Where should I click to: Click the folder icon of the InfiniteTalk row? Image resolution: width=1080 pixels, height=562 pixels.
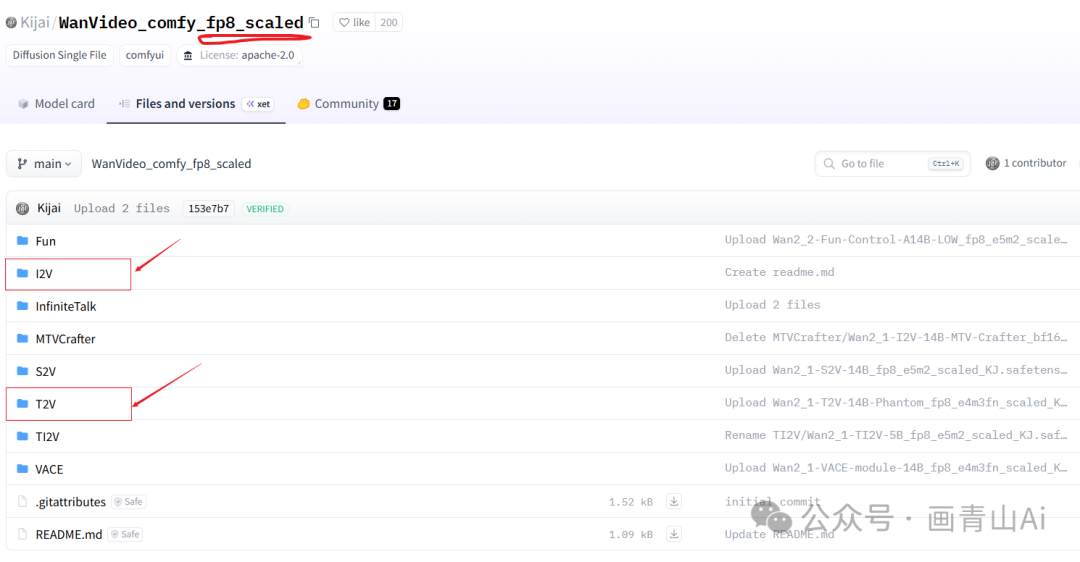pos(23,306)
